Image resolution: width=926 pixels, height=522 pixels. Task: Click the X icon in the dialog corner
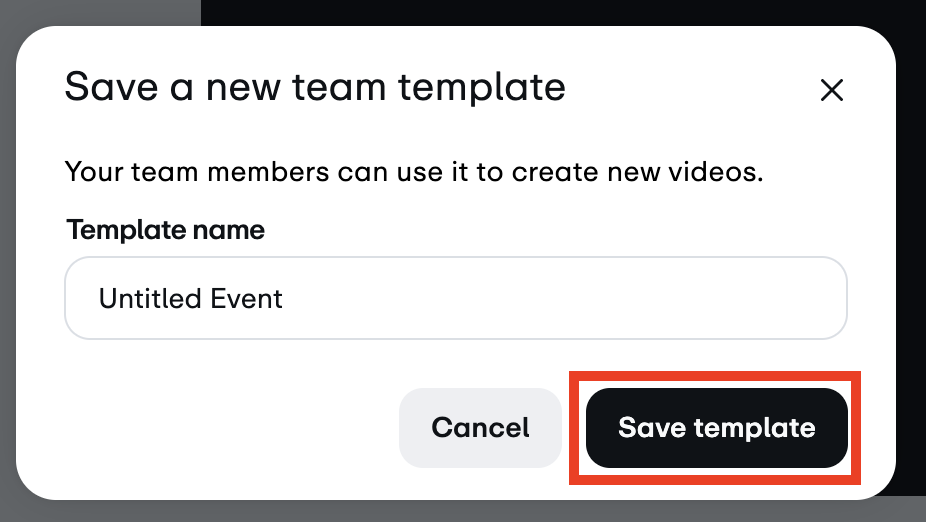point(831,91)
